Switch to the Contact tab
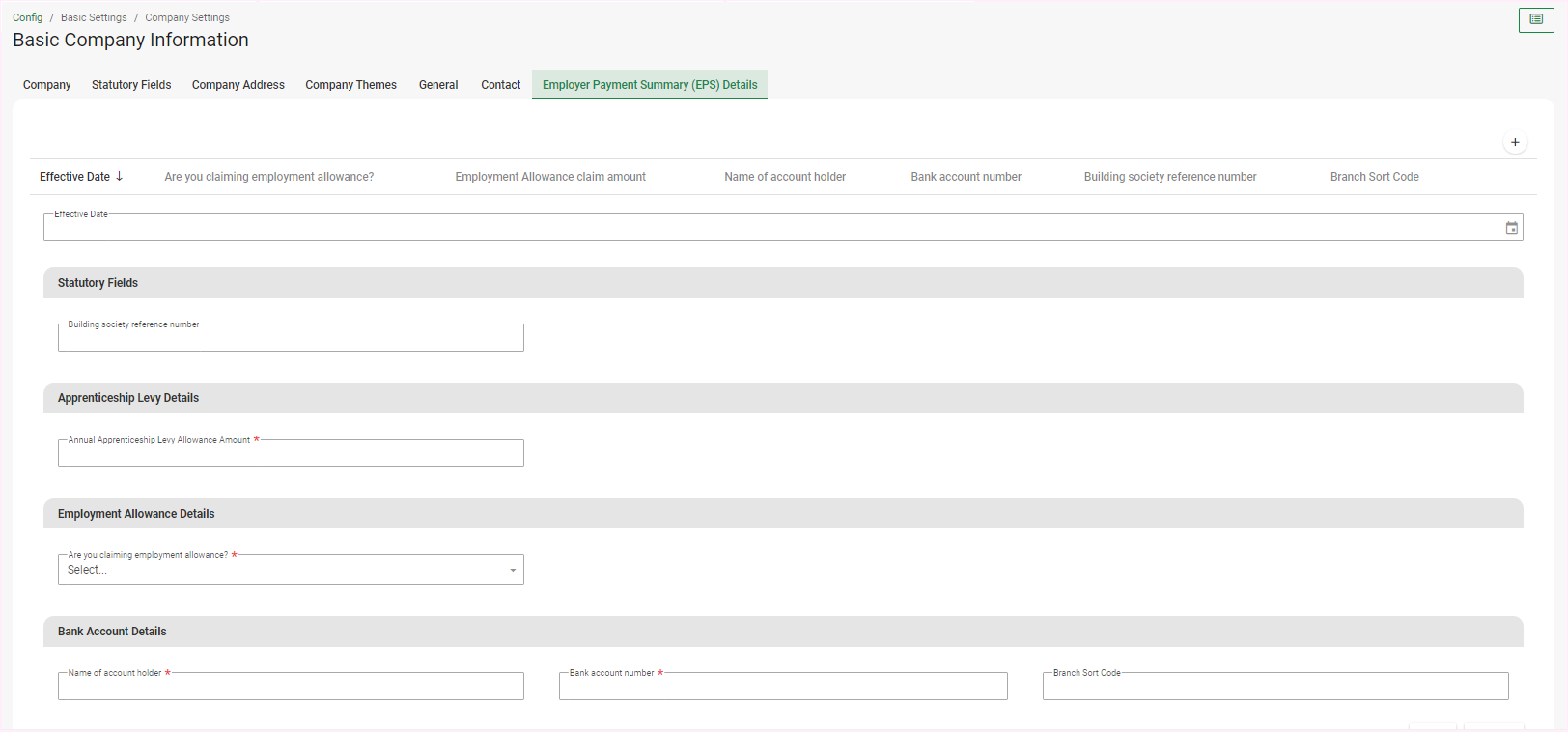The height and width of the screenshot is (732, 1568). click(x=500, y=85)
